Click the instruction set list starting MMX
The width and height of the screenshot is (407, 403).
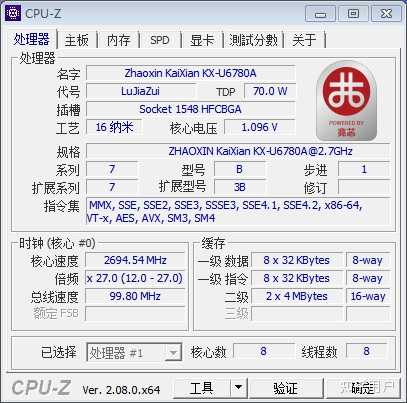[x=238, y=211]
